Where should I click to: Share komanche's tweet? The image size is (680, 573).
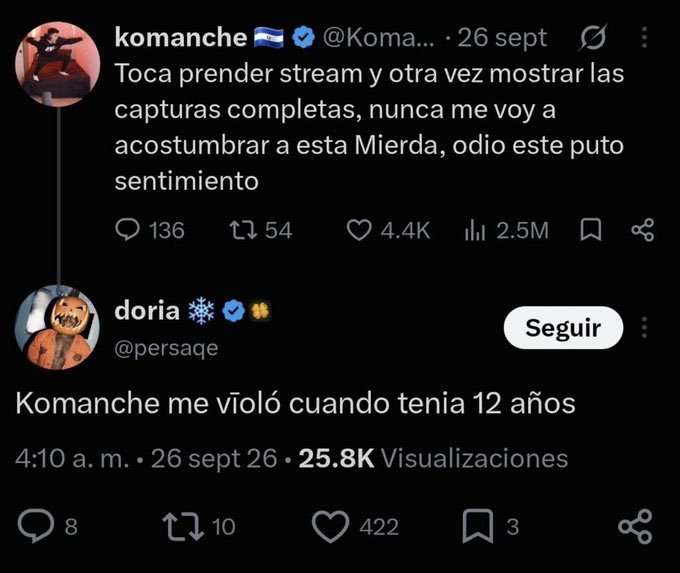(x=643, y=230)
